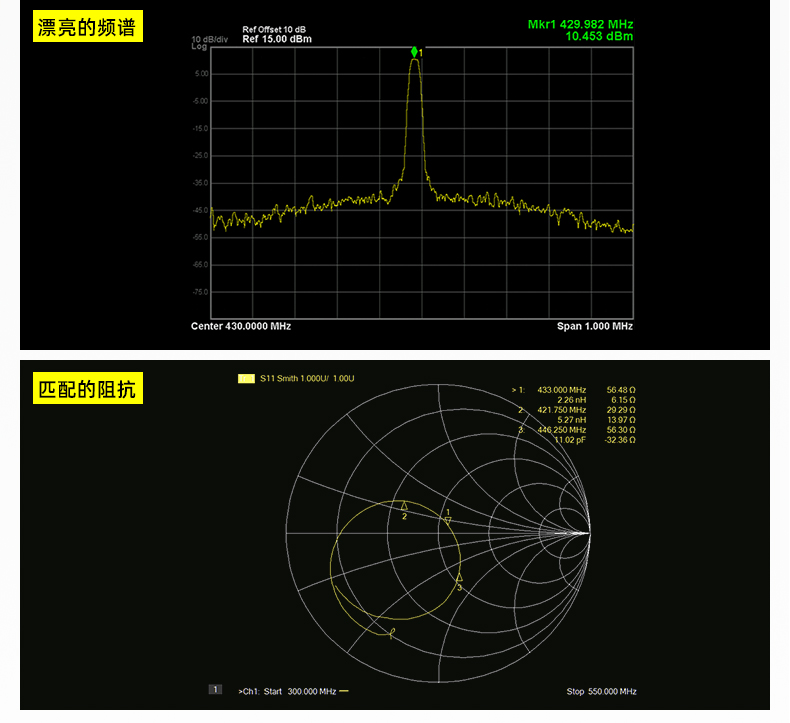Viewport: 790px width, 723px height.
Task: Click the Mkr1 429.982 MHz readout
Action: point(580,24)
